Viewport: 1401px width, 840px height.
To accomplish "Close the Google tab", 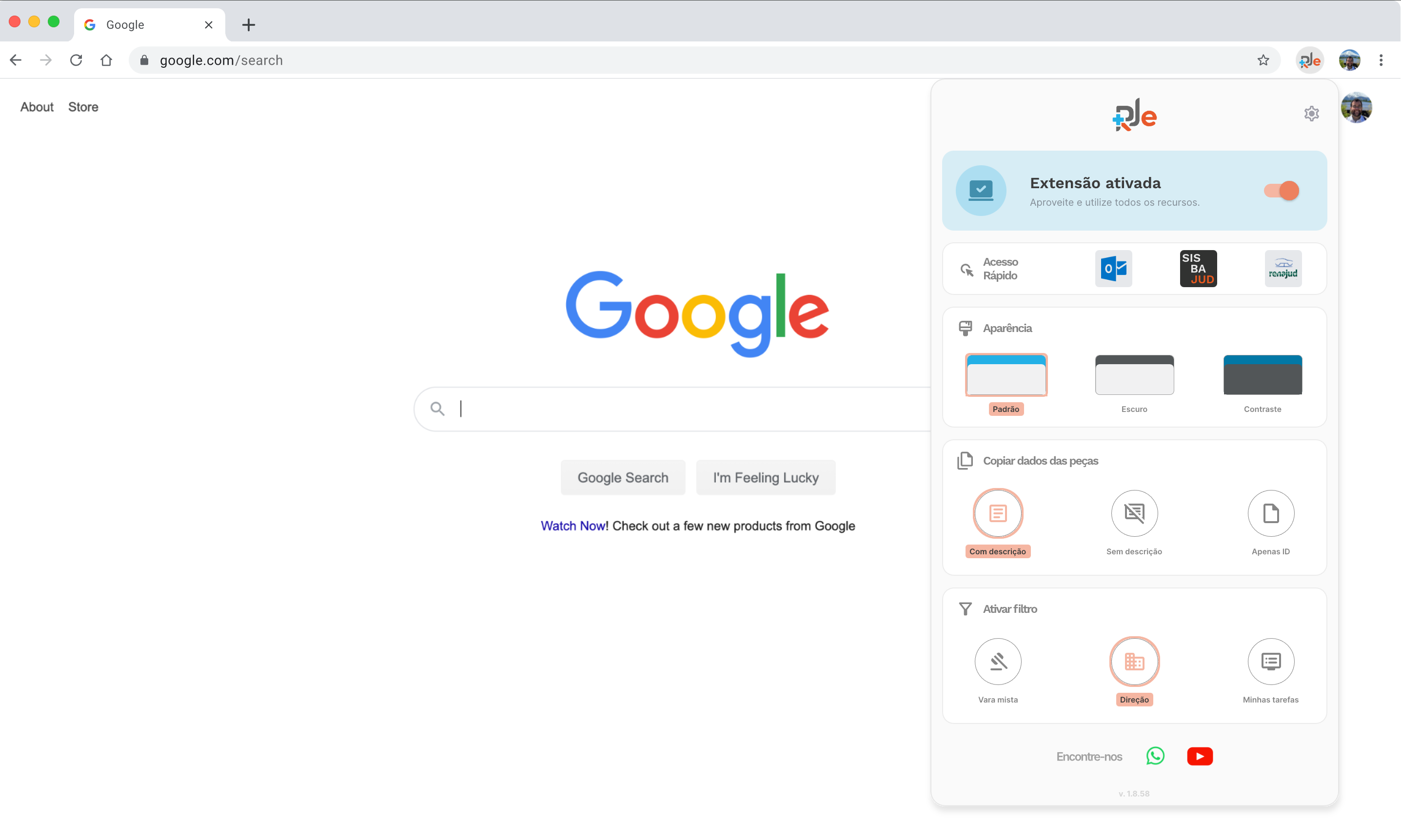I will pyautogui.click(x=208, y=25).
